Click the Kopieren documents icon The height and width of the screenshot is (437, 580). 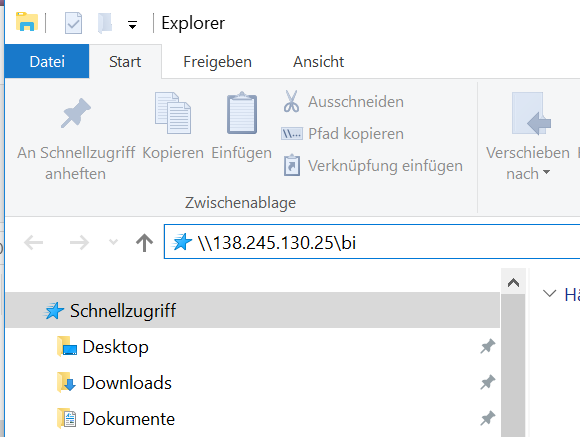(173, 113)
